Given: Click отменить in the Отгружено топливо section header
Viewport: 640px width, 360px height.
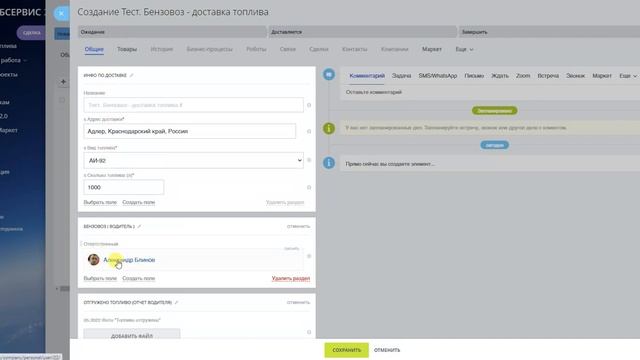Looking at the screenshot, I should (298, 303).
